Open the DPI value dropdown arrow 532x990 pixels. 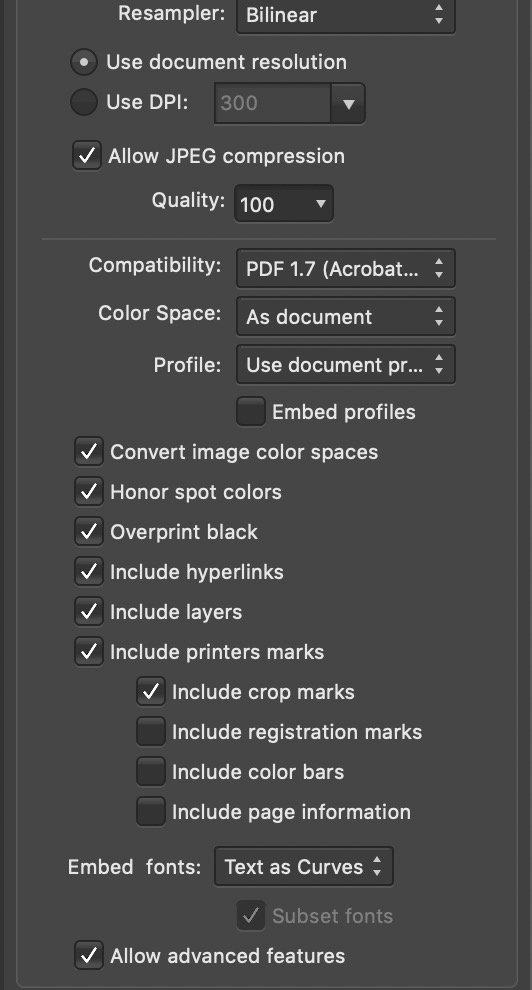coord(348,103)
